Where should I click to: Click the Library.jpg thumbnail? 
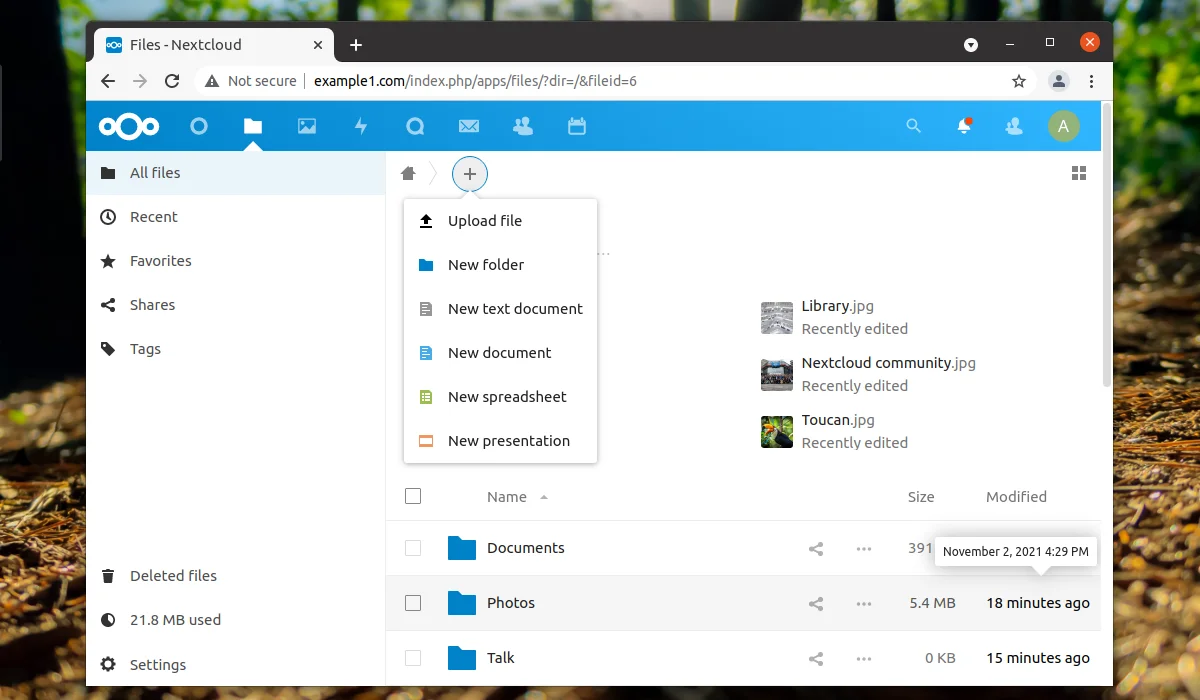coord(777,318)
